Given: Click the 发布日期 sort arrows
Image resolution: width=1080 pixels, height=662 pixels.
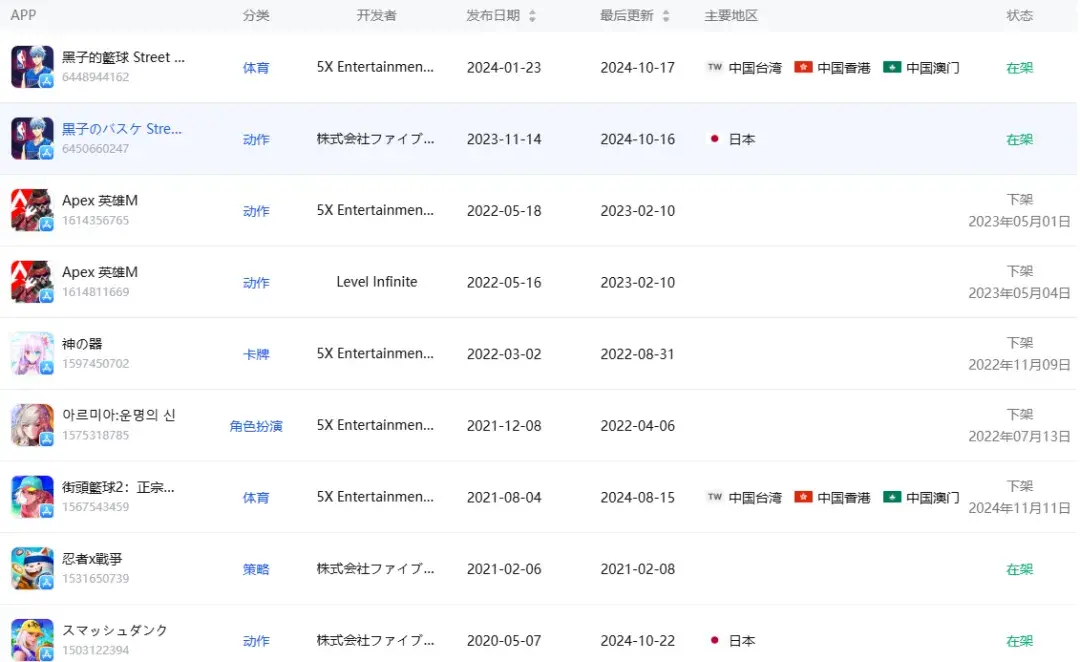Looking at the screenshot, I should click(533, 15).
